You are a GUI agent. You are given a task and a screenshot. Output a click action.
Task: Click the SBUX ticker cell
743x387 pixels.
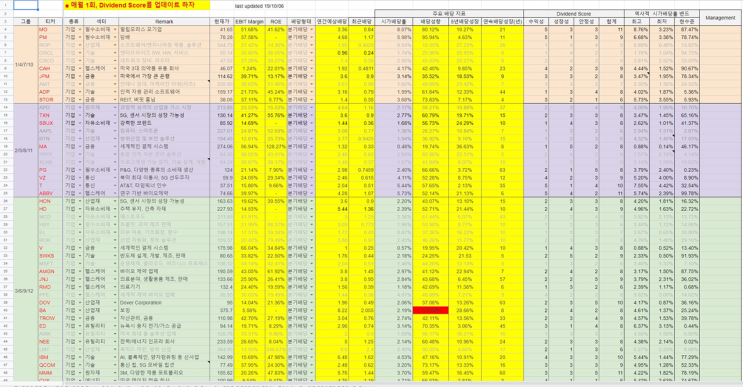click(50, 123)
